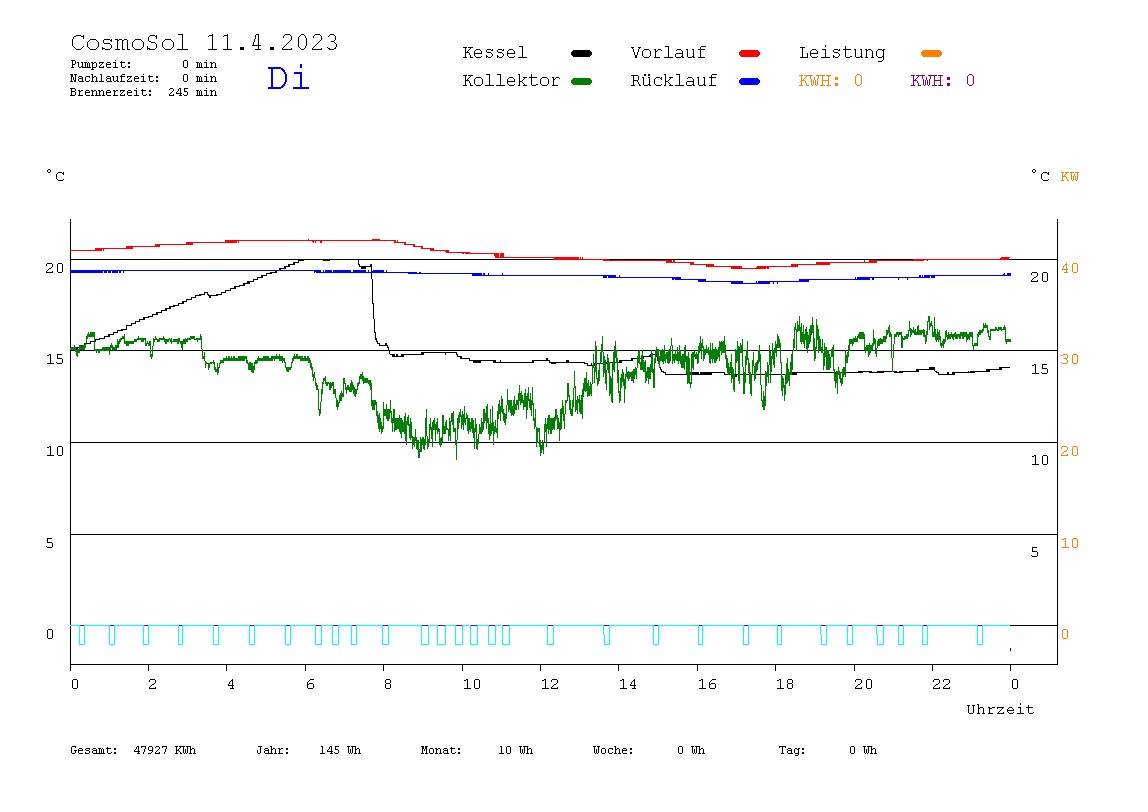Click the cyan burner pulse at hour 12

551,635
